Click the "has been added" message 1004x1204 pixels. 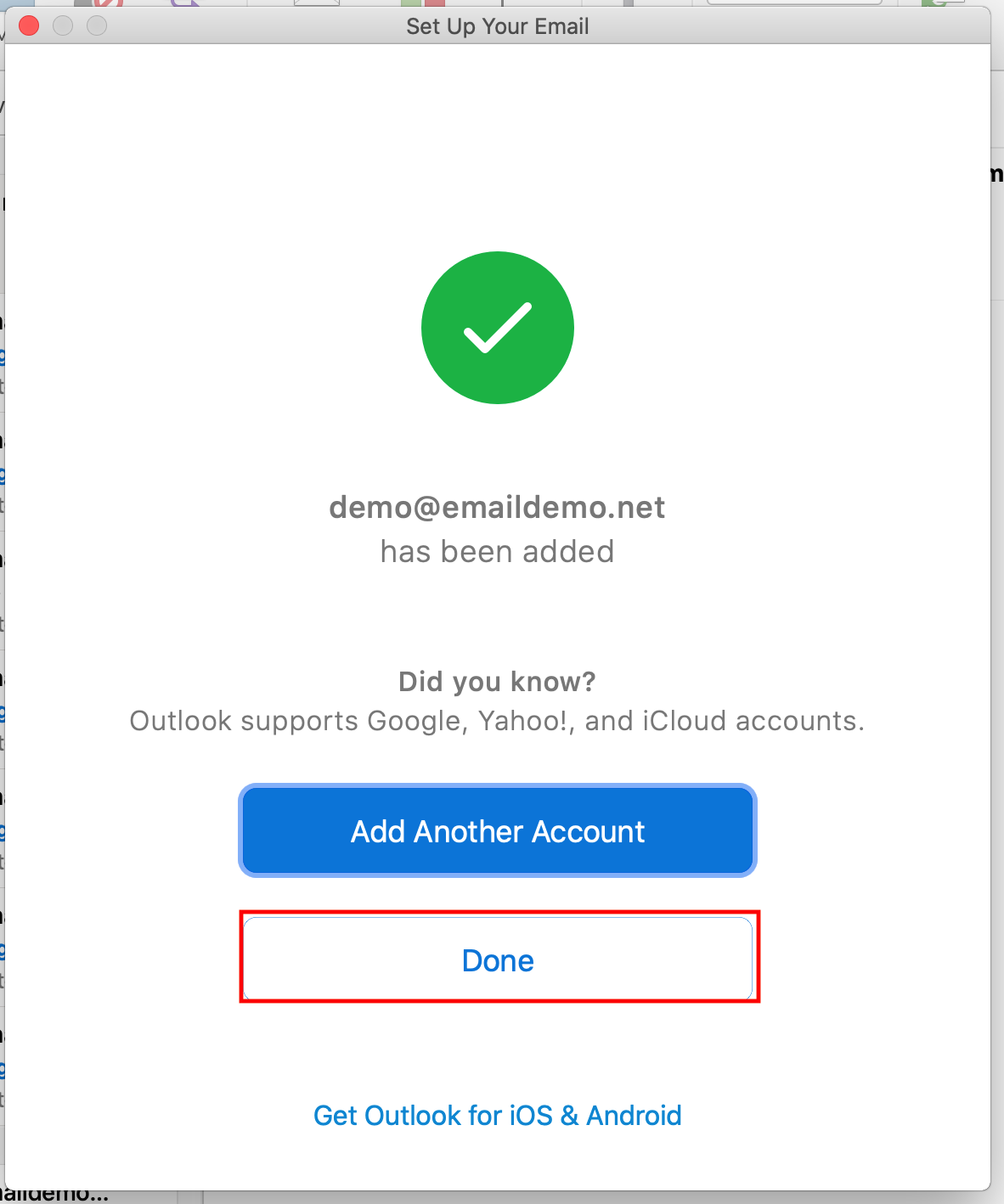point(497,551)
